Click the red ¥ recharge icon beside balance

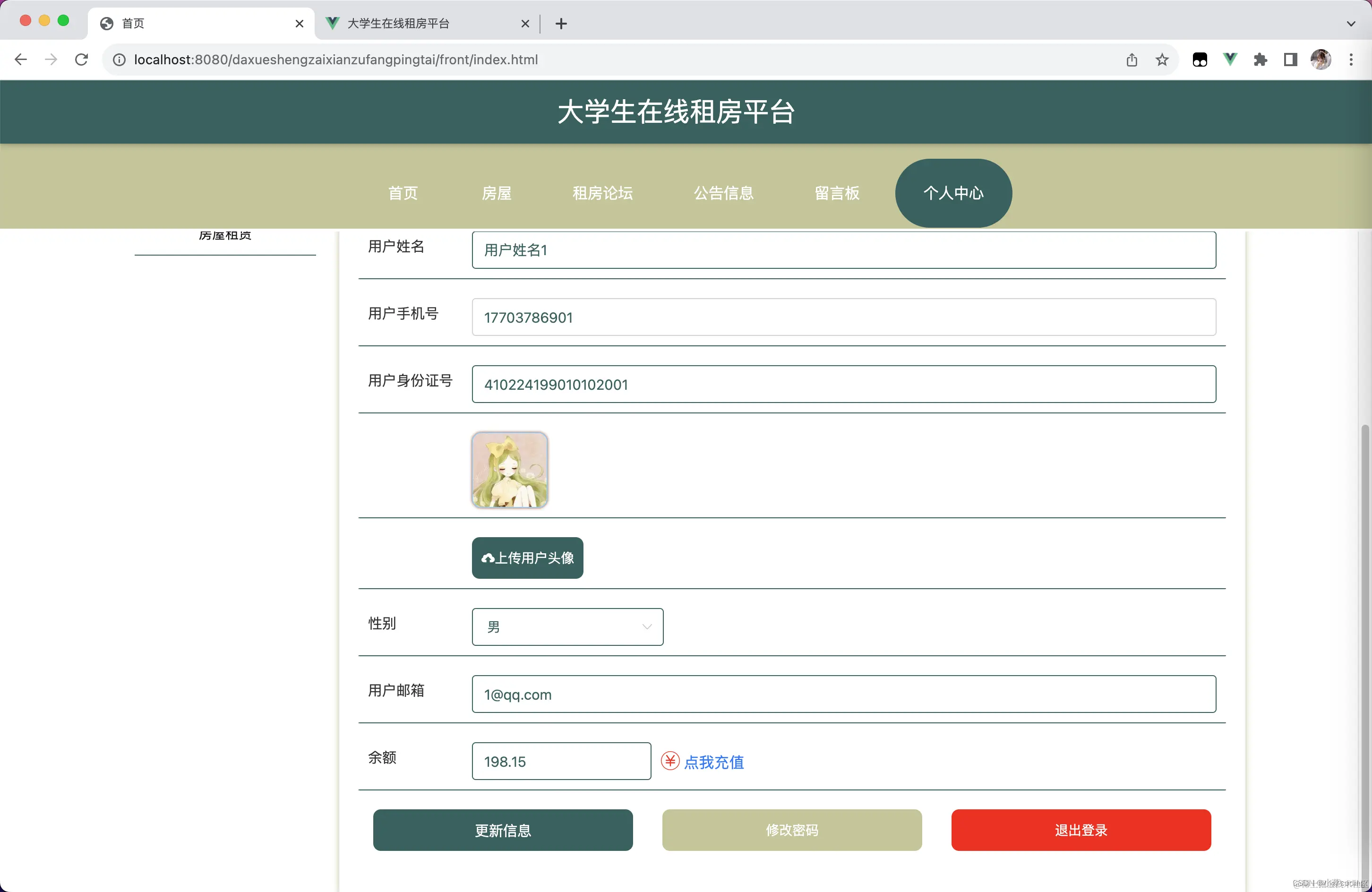(670, 761)
